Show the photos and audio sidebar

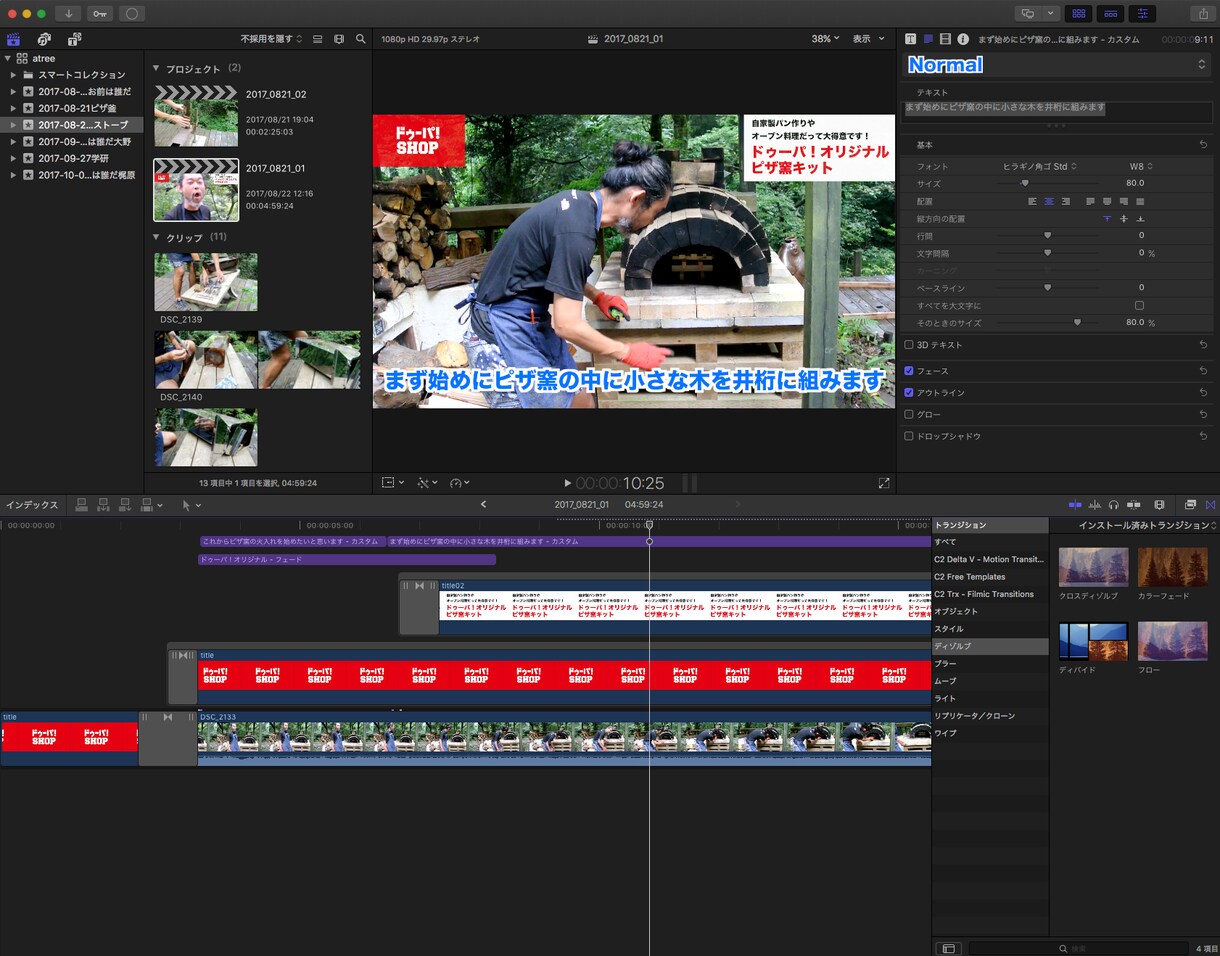click(44, 39)
